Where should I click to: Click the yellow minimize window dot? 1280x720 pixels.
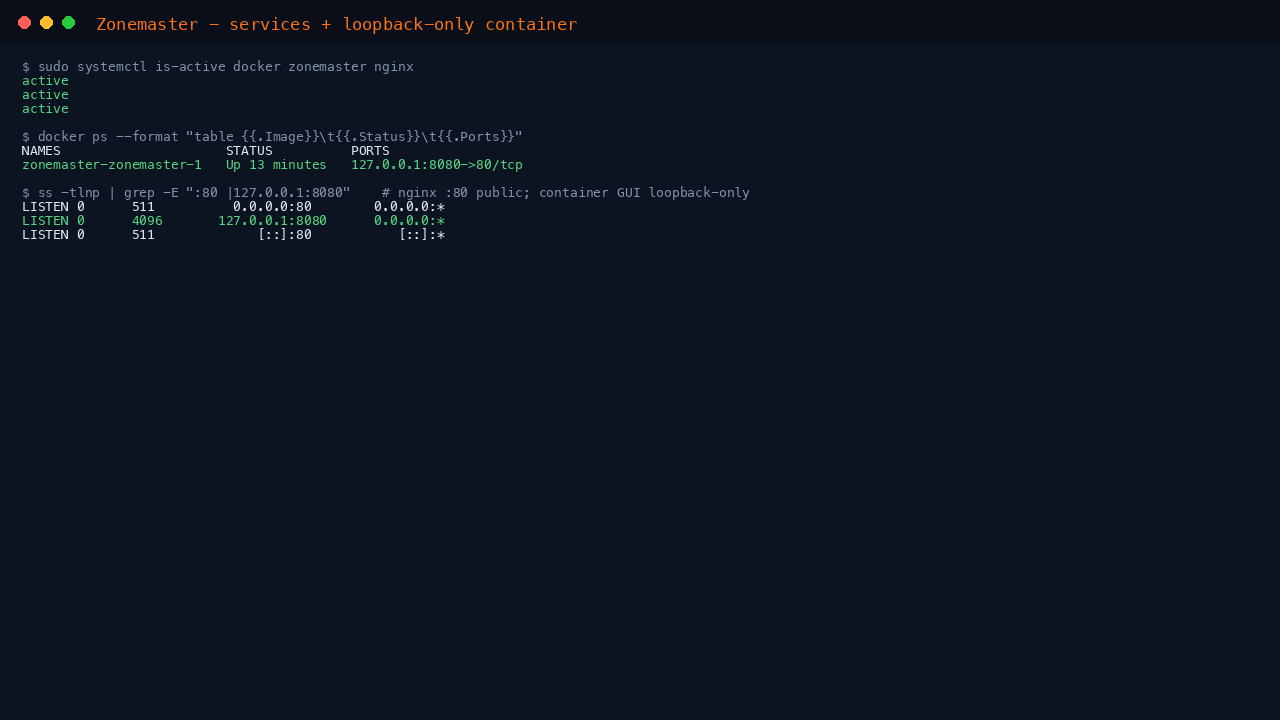coord(47,23)
